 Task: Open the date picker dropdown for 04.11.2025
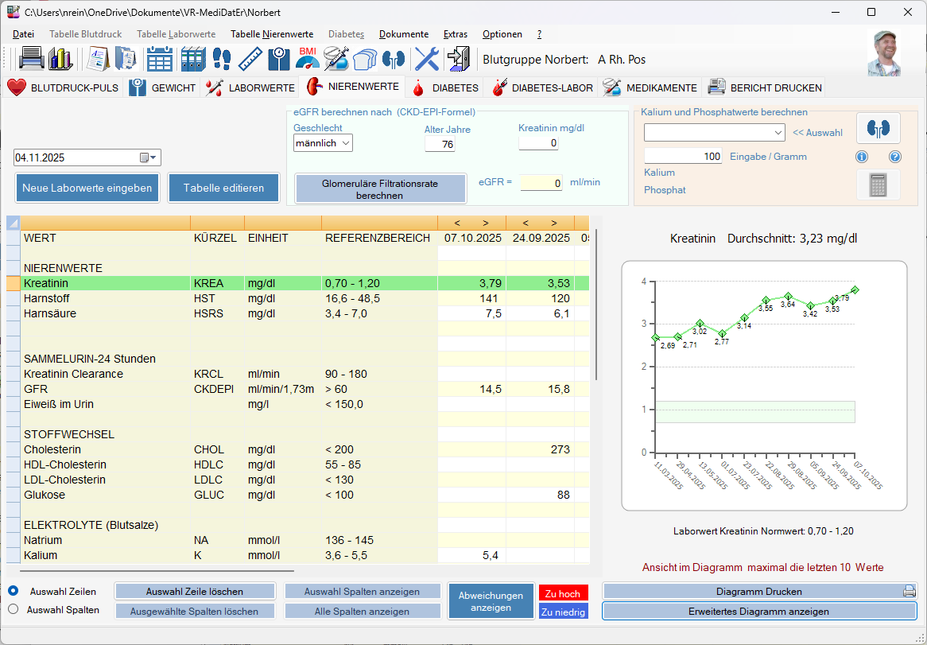point(149,158)
